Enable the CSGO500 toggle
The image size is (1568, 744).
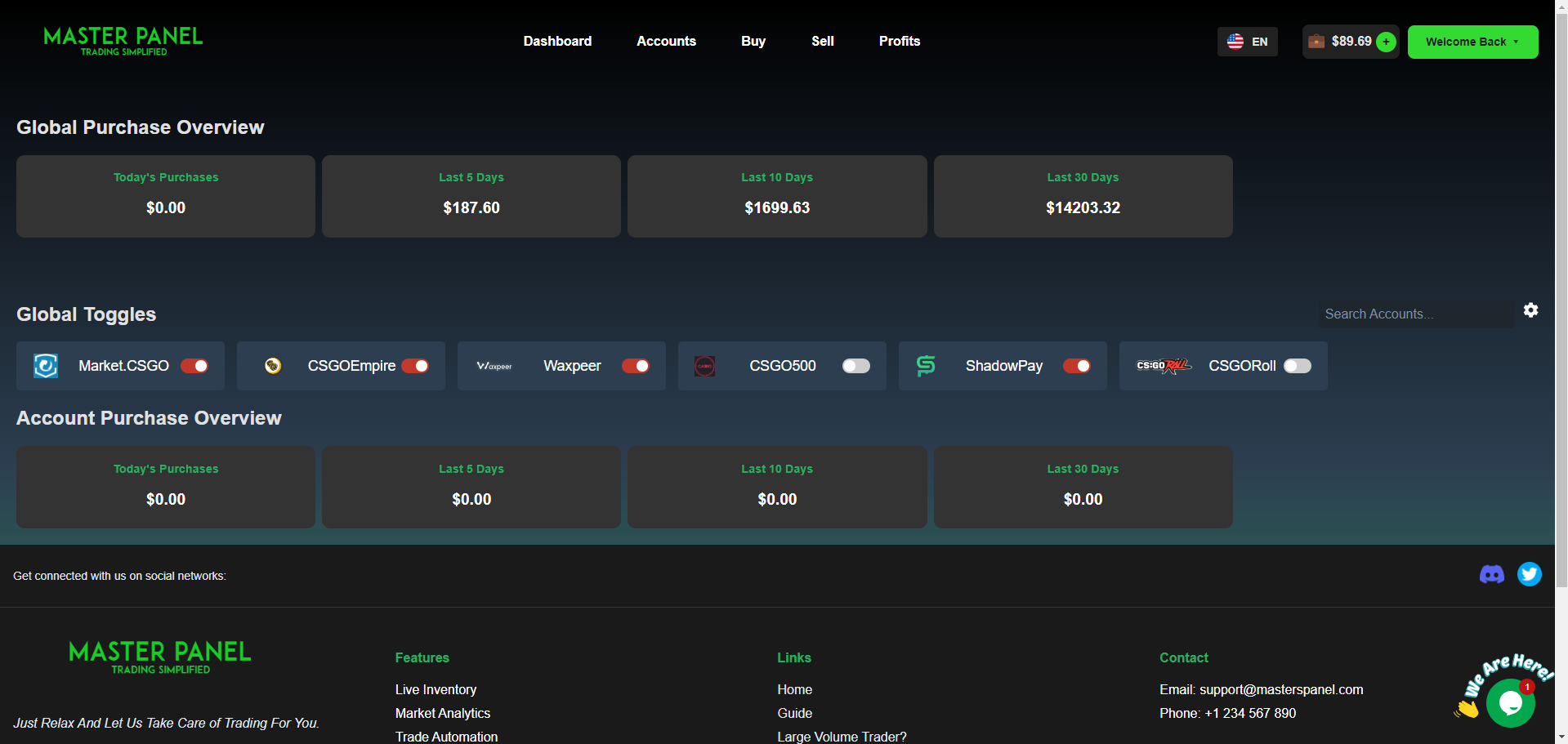[x=856, y=366]
